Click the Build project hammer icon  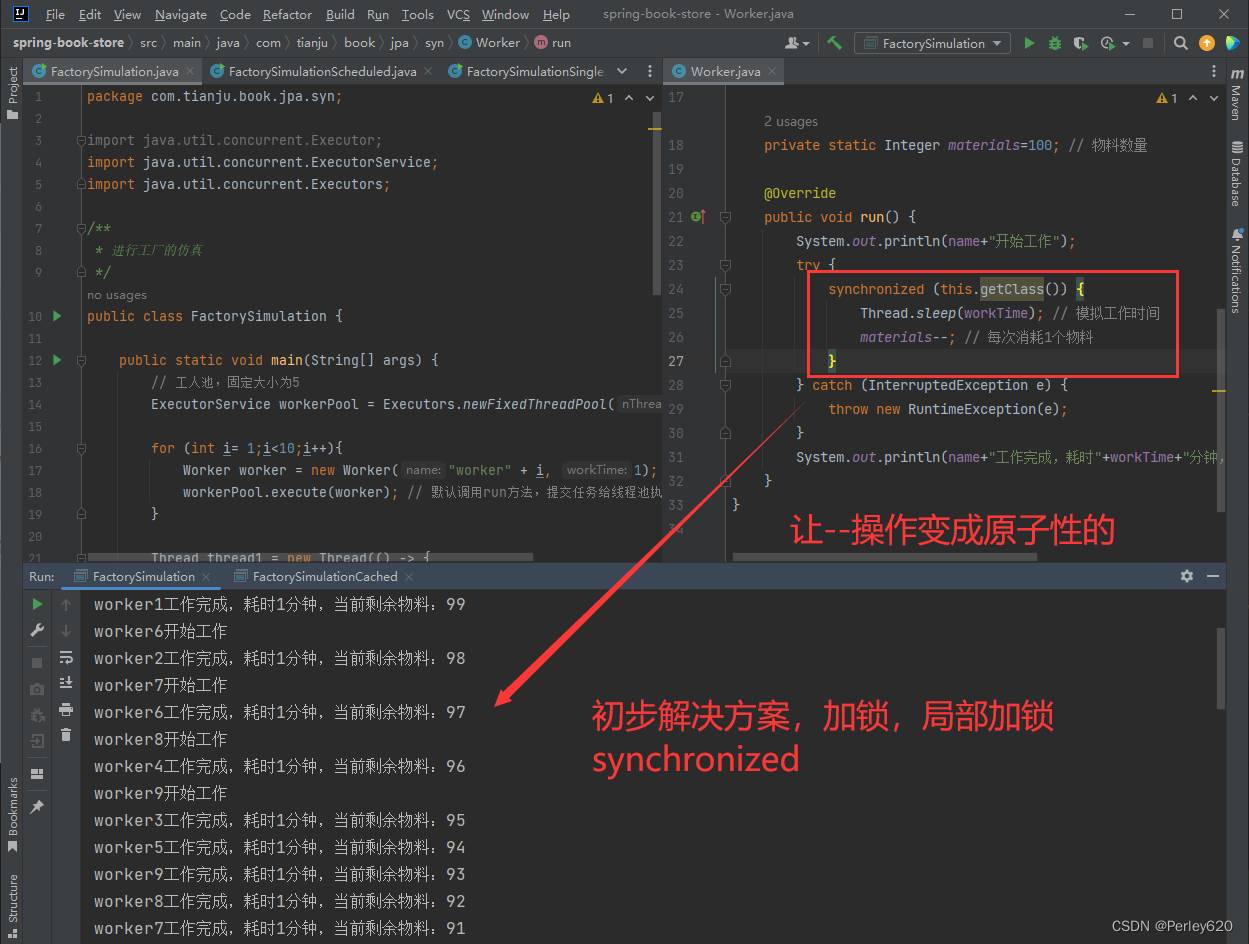coord(834,43)
